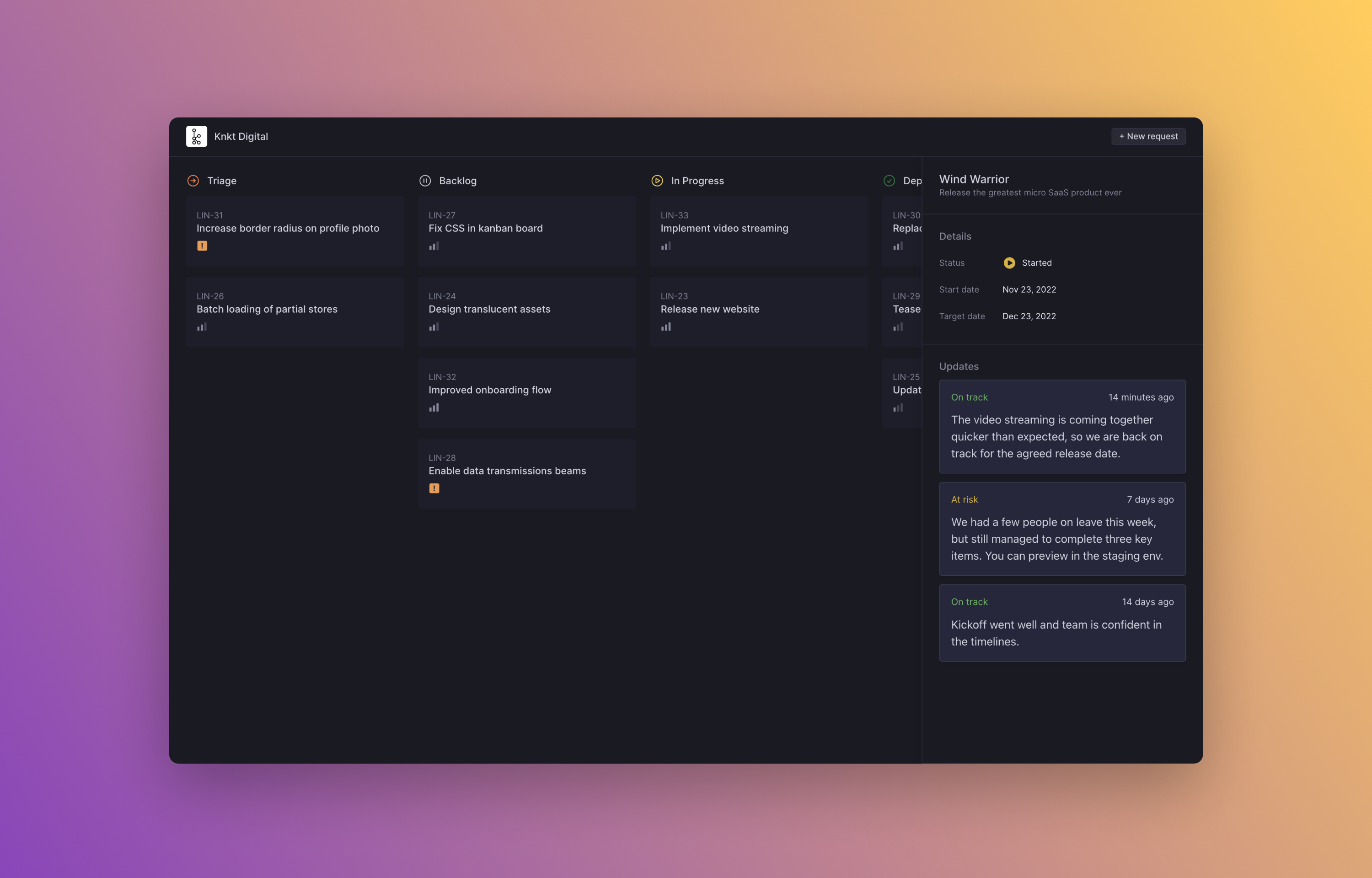The height and width of the screenshot is (878, 1372).
Task: Select the In Progress column header
Action: point(697,181)
